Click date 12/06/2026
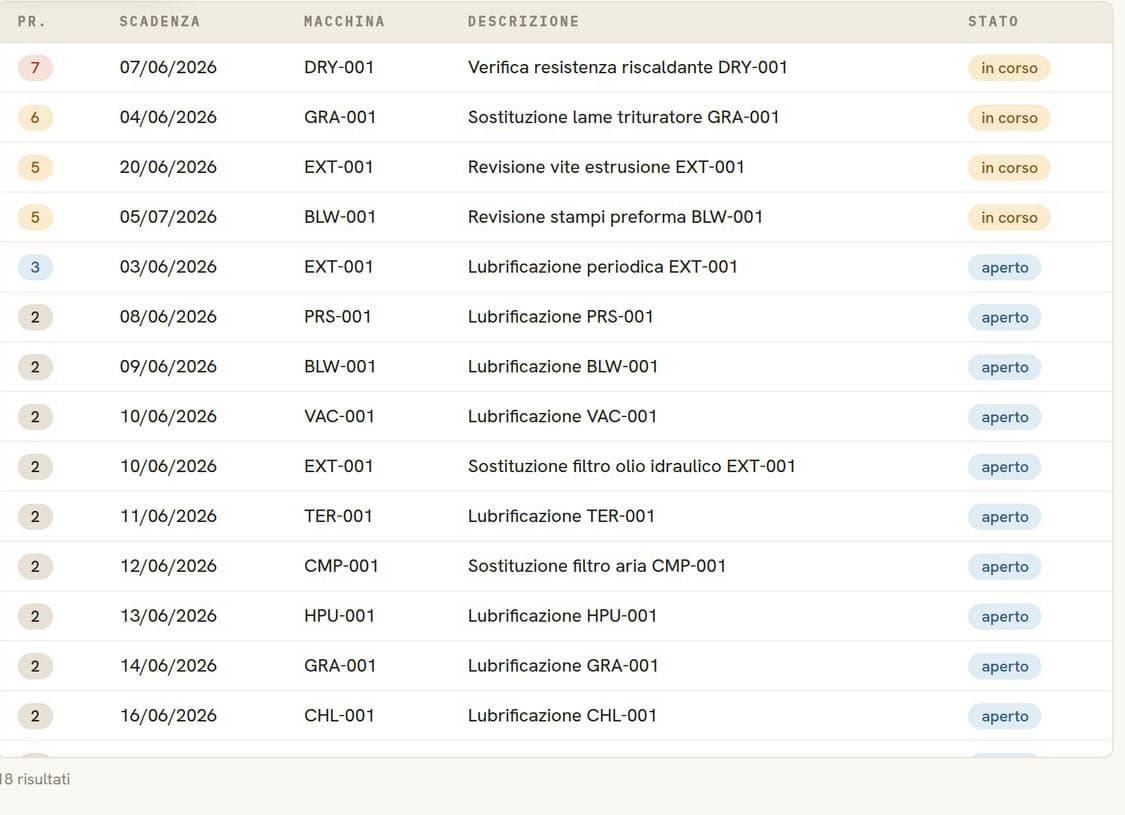Viewport: 1125px width, 815px height. tap(168, 566)
